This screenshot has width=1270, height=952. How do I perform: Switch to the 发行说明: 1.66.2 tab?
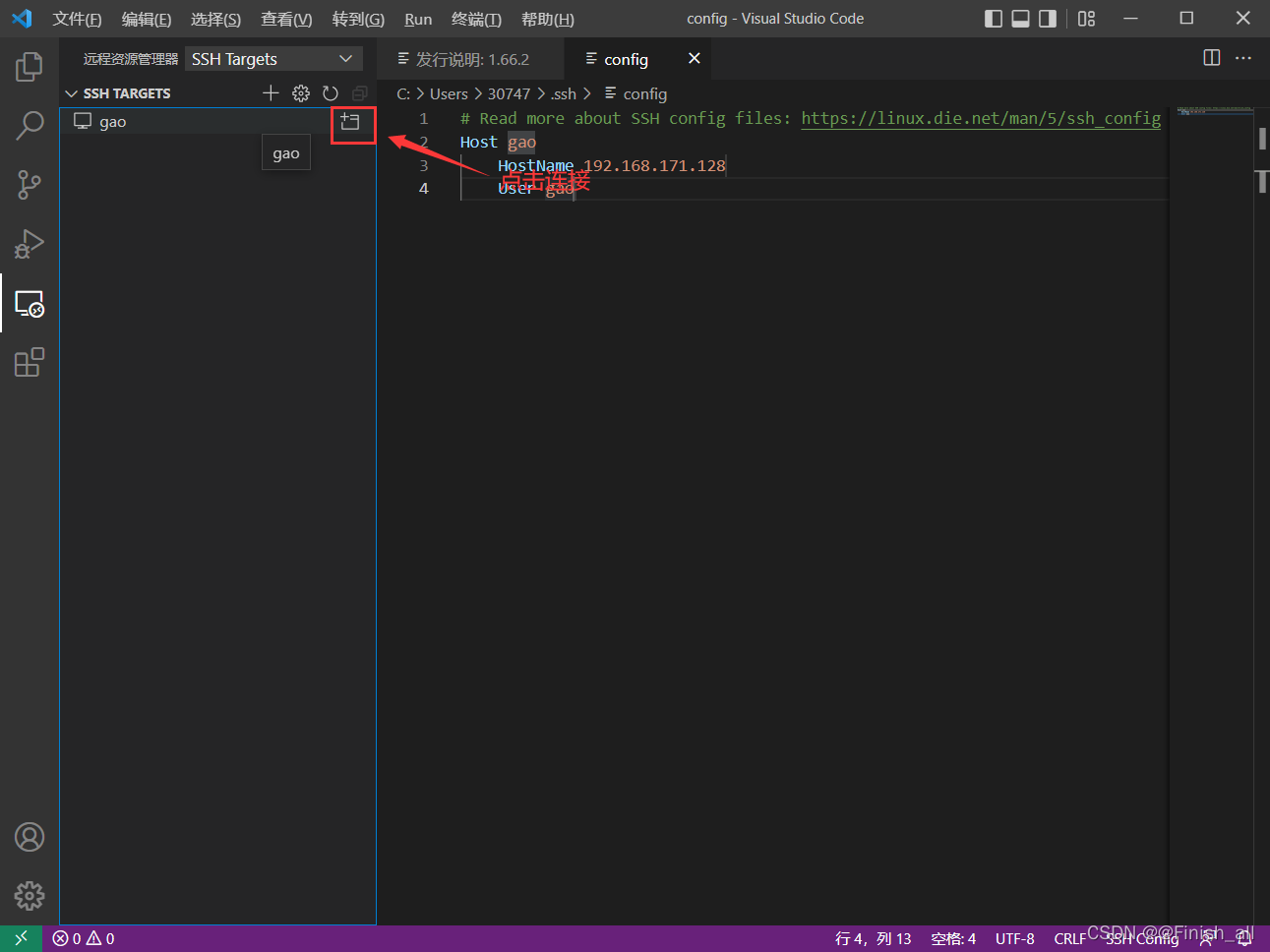pos(471,59)
